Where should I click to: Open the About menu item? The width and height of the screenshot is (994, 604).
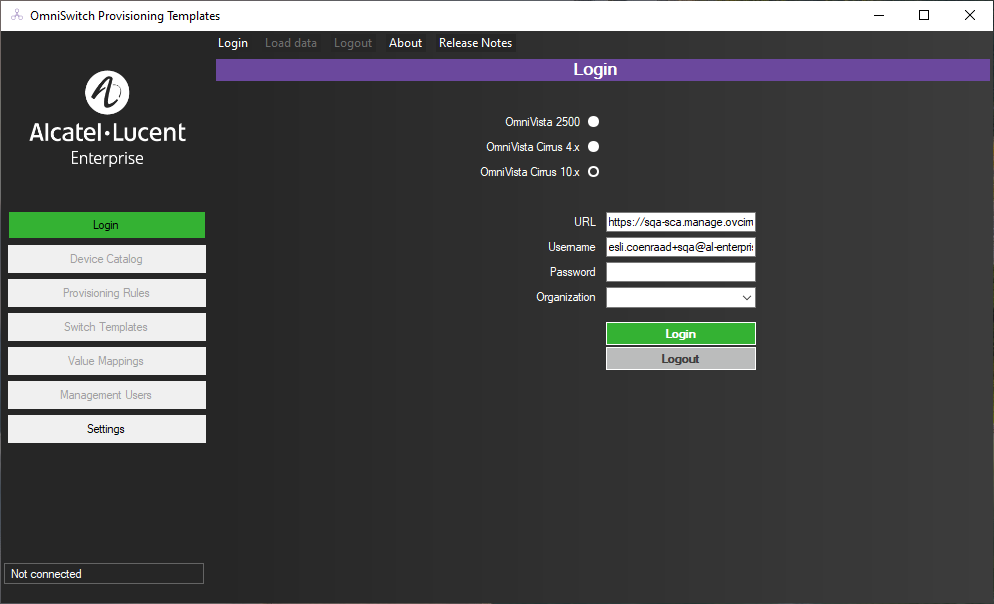click(405, 43)
